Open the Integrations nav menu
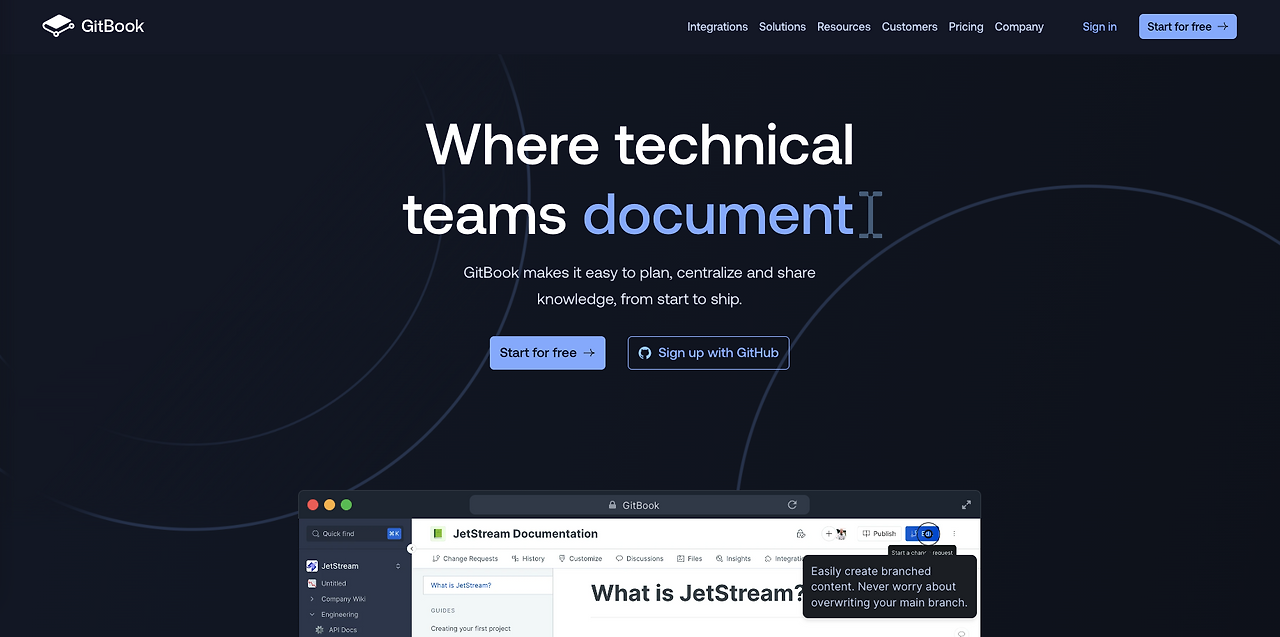The width and height of the screenshot is (1280, 637). tap(717, 27)
